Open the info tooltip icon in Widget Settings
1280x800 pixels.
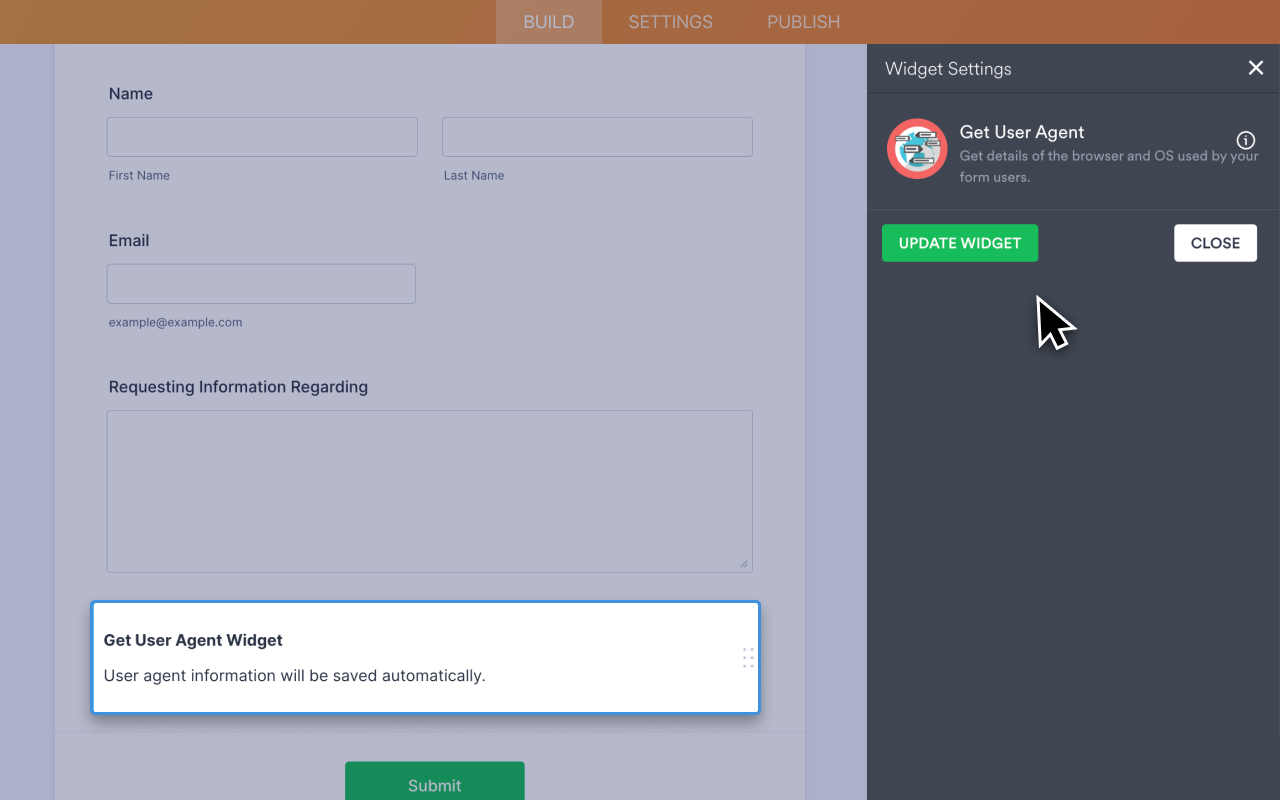click(x=1244, y=140)
